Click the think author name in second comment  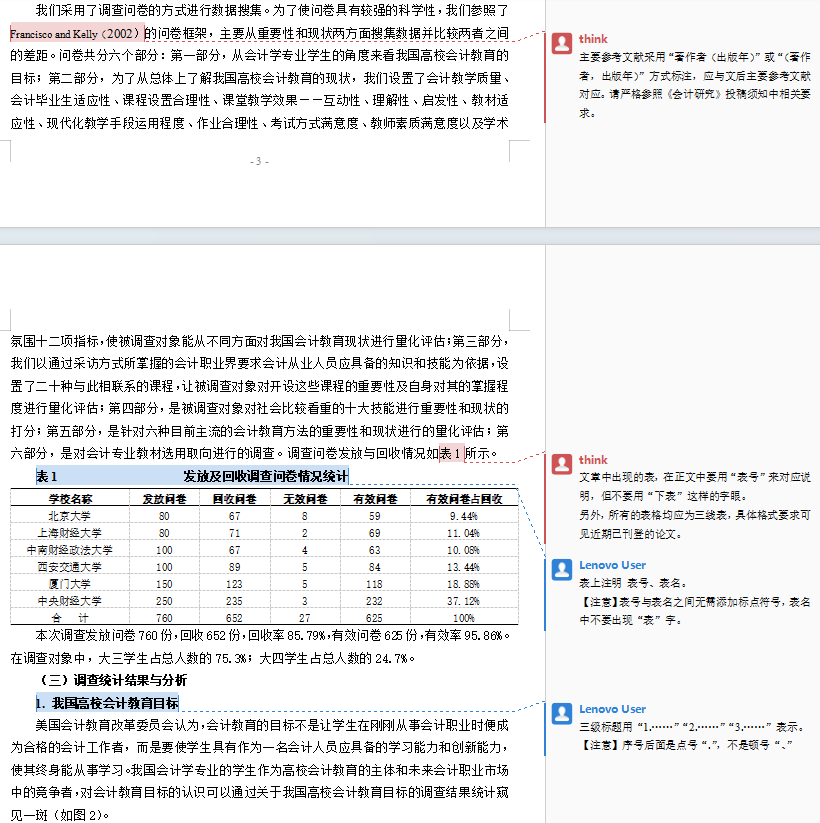click(x=593, y=460)
